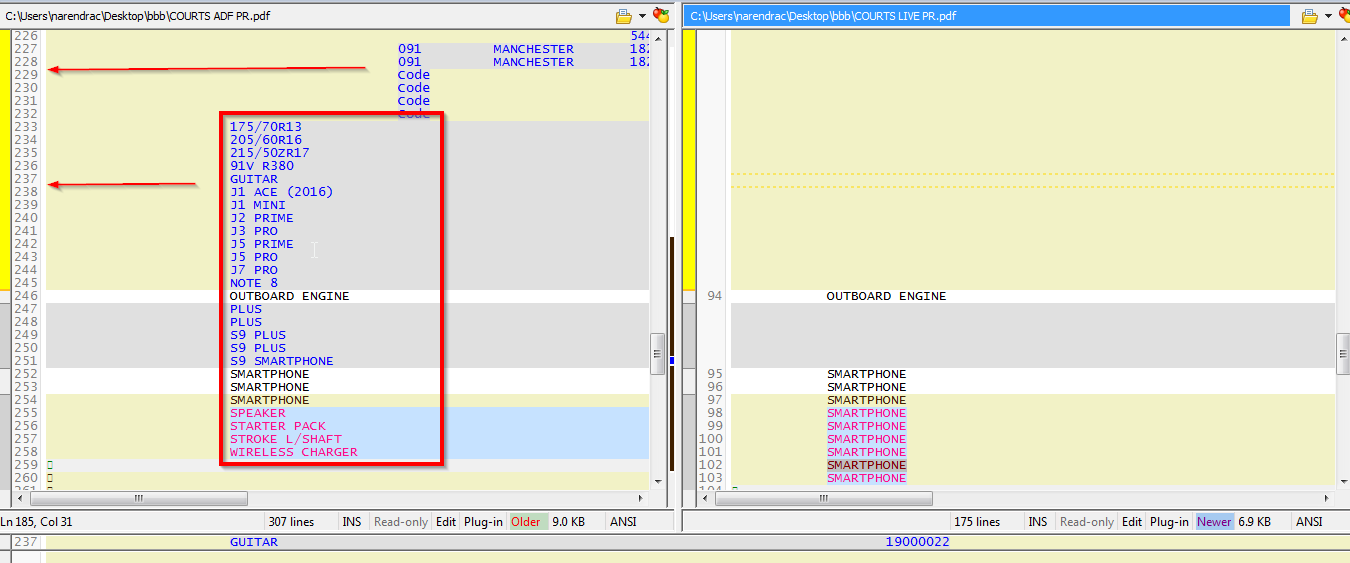
Task: Select 'STARTER PACK' on line 256
Action: point(278,426)
